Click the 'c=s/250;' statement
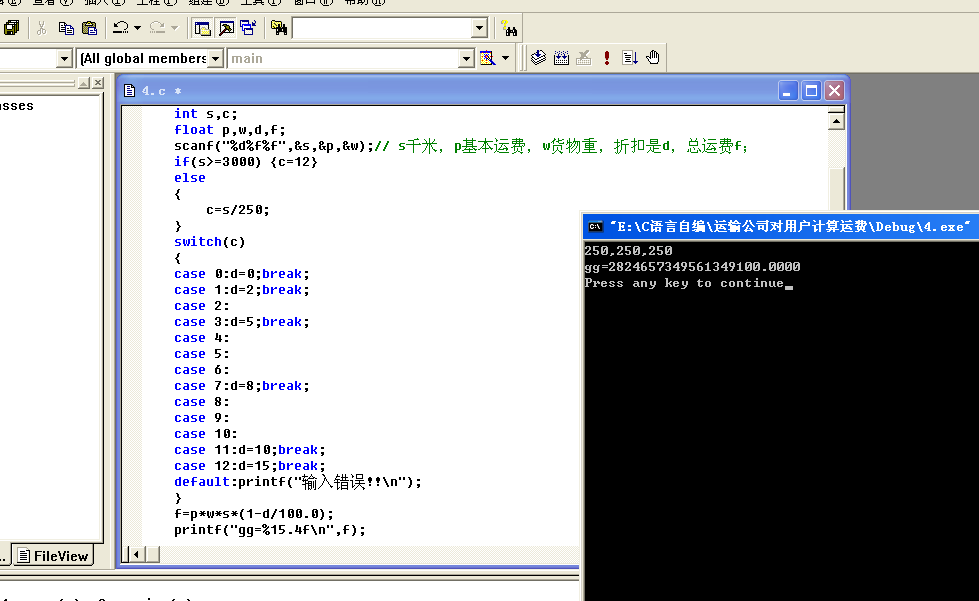 point(238,210)
